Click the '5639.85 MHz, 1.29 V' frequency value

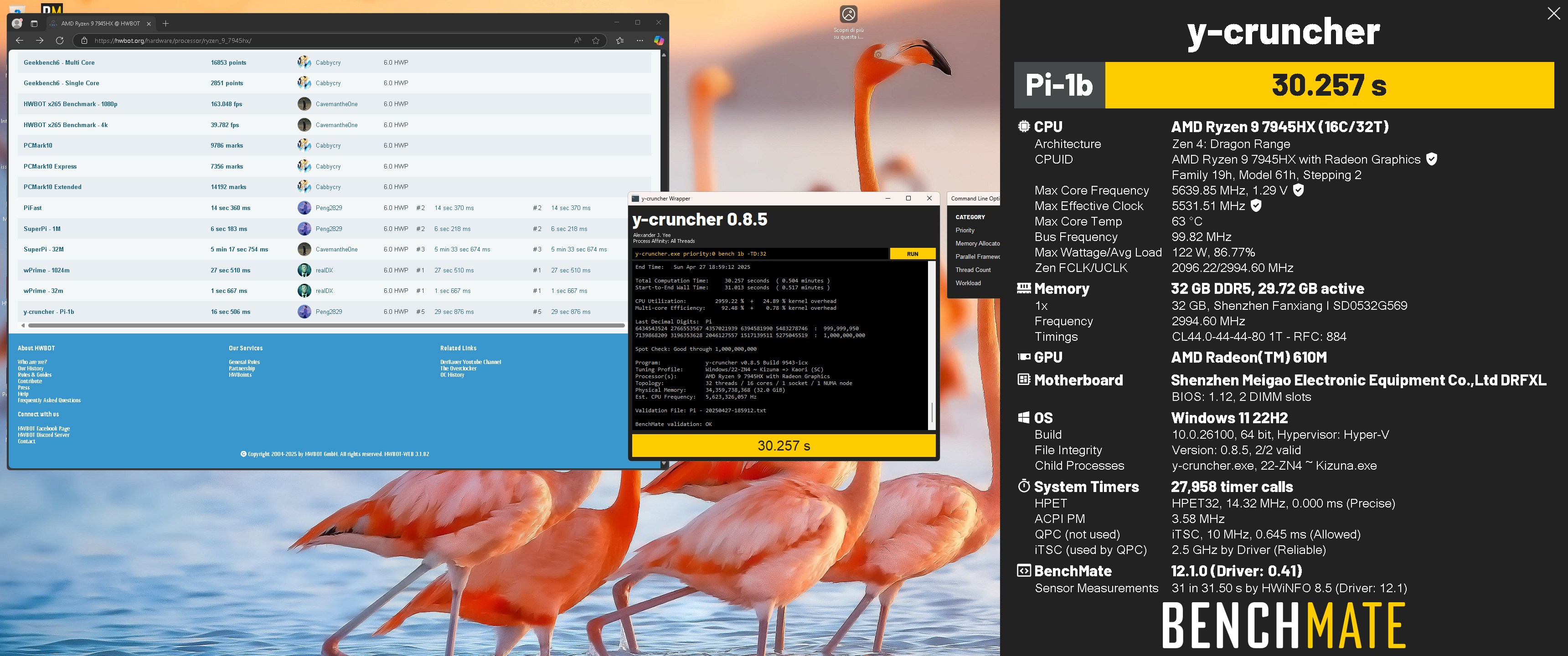(x=1229, y=190)
